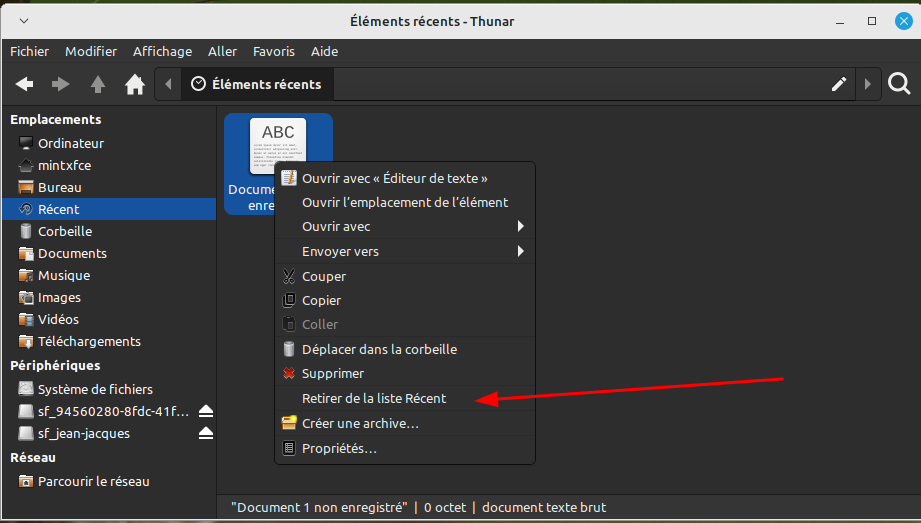The width and height of the screenshot is (921, 523).
Task: Open the Favoris menu
Action: (x=274, y=52)
